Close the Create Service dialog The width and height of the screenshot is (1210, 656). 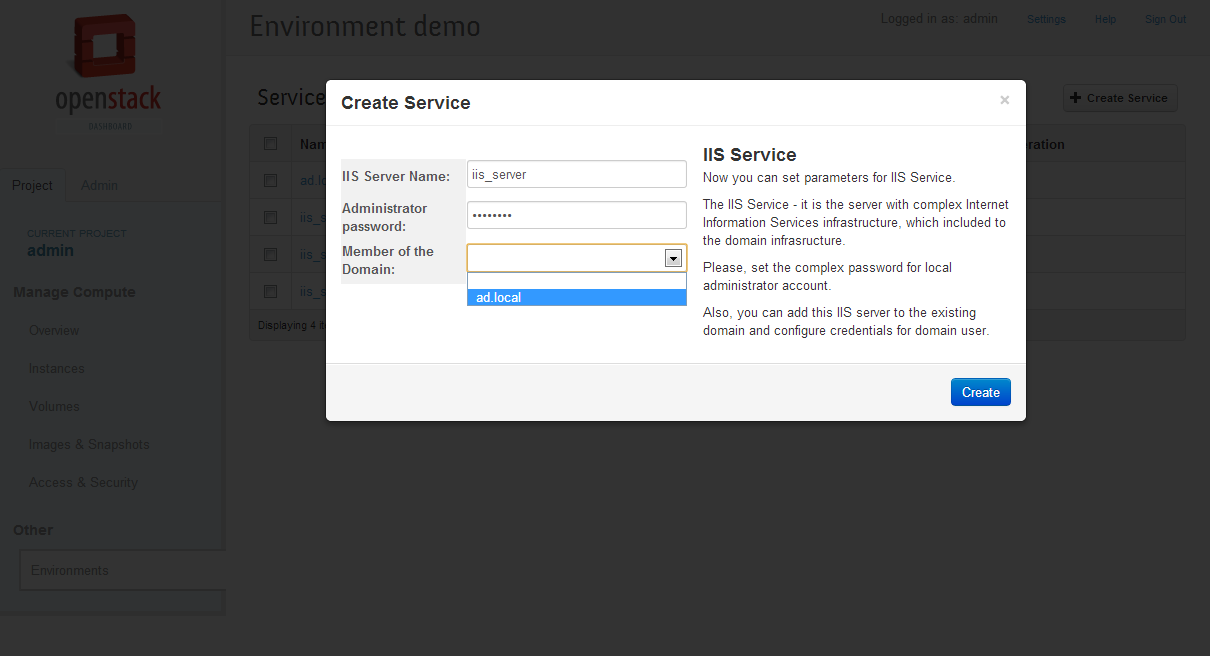pos(1004,100)
